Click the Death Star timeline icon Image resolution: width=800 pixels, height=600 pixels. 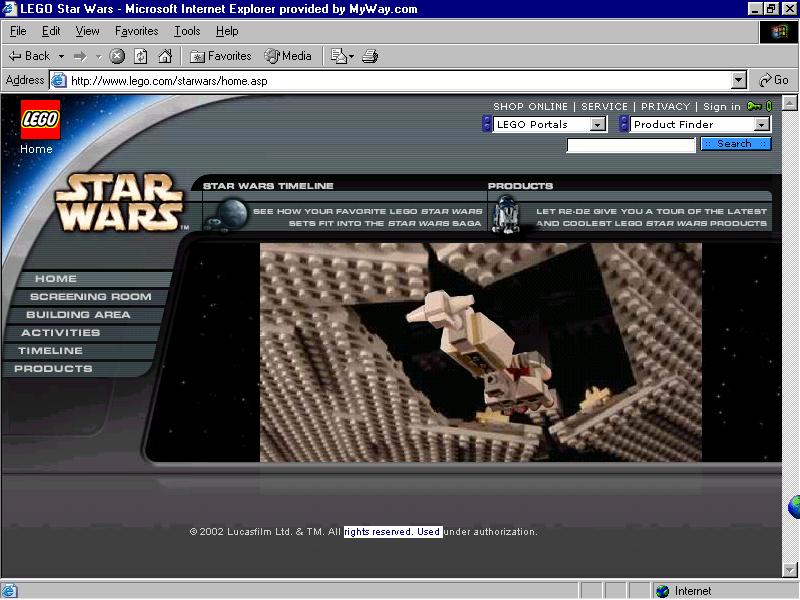(231, 212)
